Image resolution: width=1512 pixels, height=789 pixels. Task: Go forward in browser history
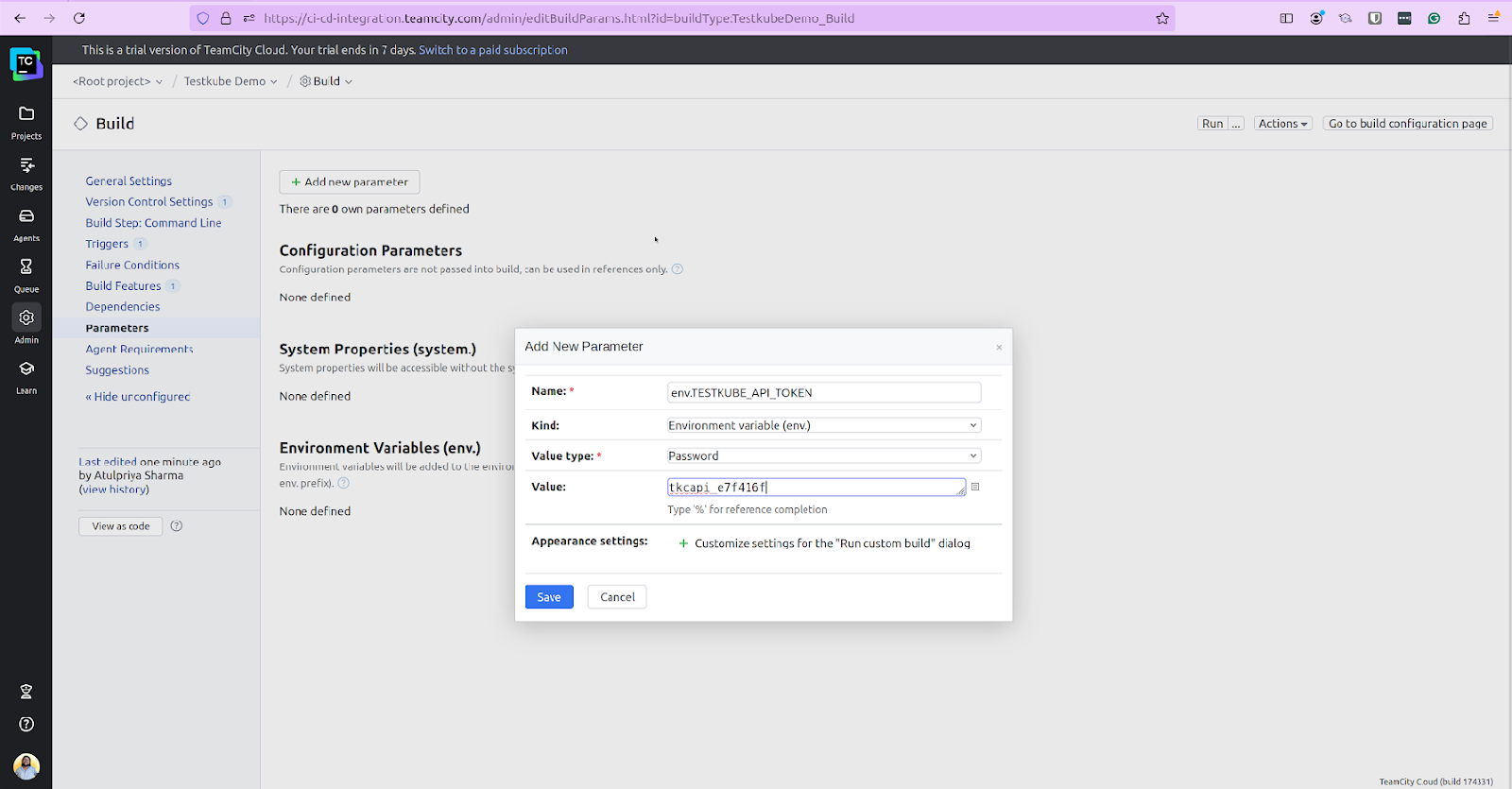pos(49,18)
